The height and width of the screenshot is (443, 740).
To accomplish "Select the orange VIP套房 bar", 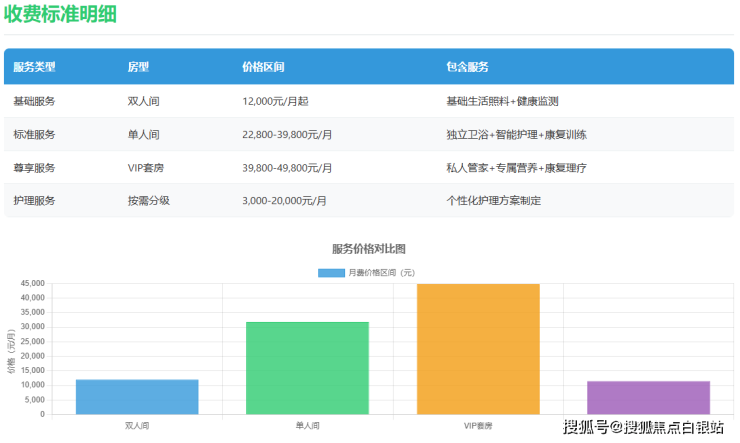I will (478, 348).
